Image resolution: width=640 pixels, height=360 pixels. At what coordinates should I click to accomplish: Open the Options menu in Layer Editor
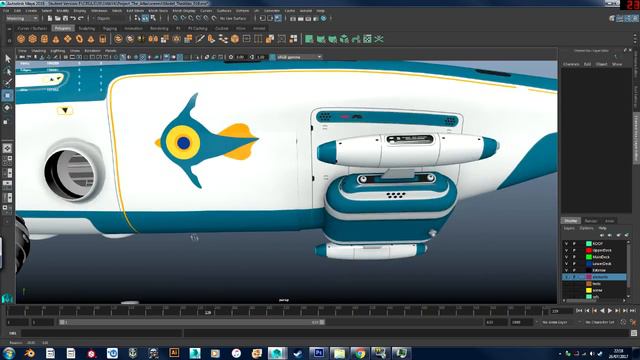[x=587, y=228]
